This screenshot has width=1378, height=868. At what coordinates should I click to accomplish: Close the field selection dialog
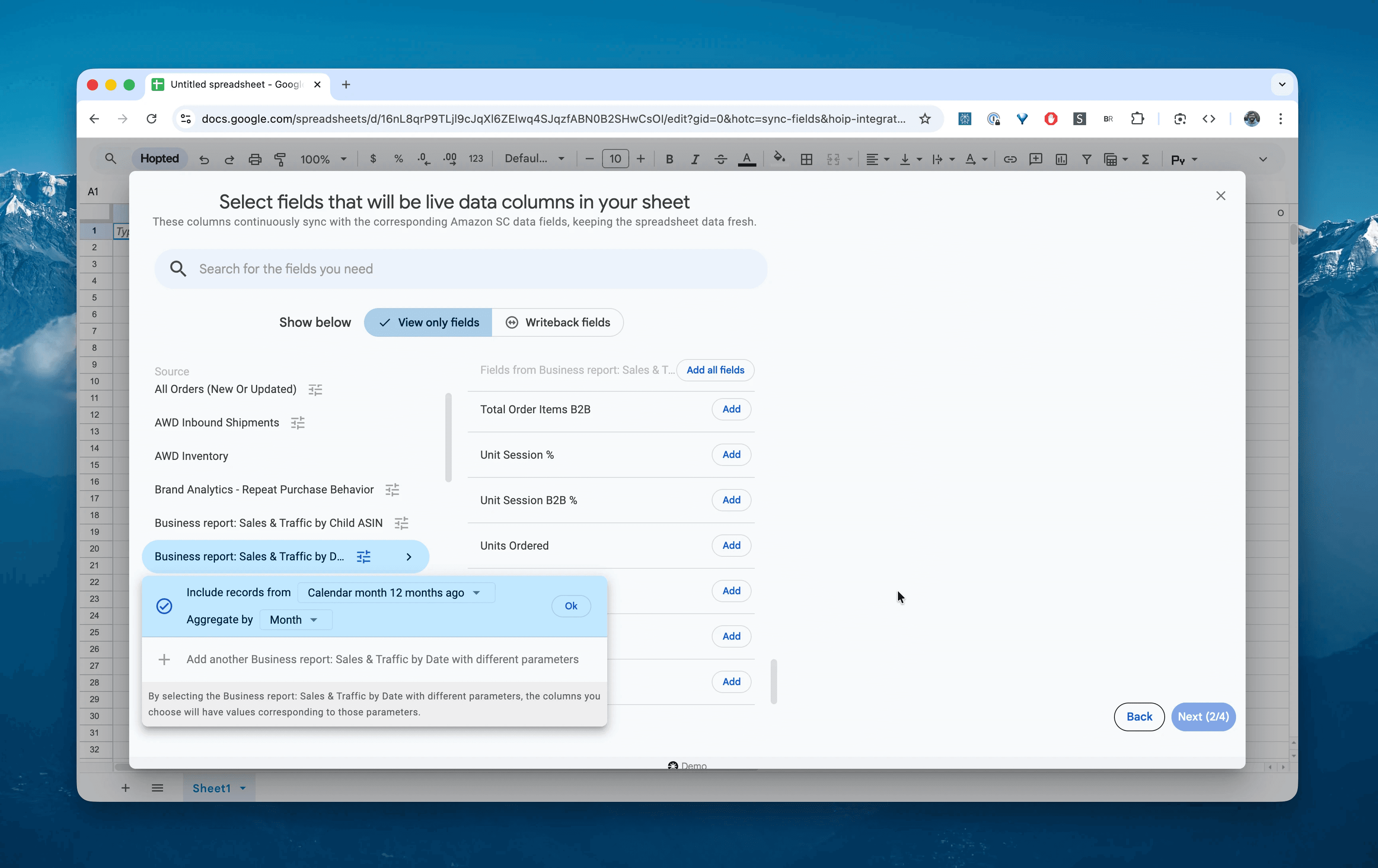[x=1220, y=196]
